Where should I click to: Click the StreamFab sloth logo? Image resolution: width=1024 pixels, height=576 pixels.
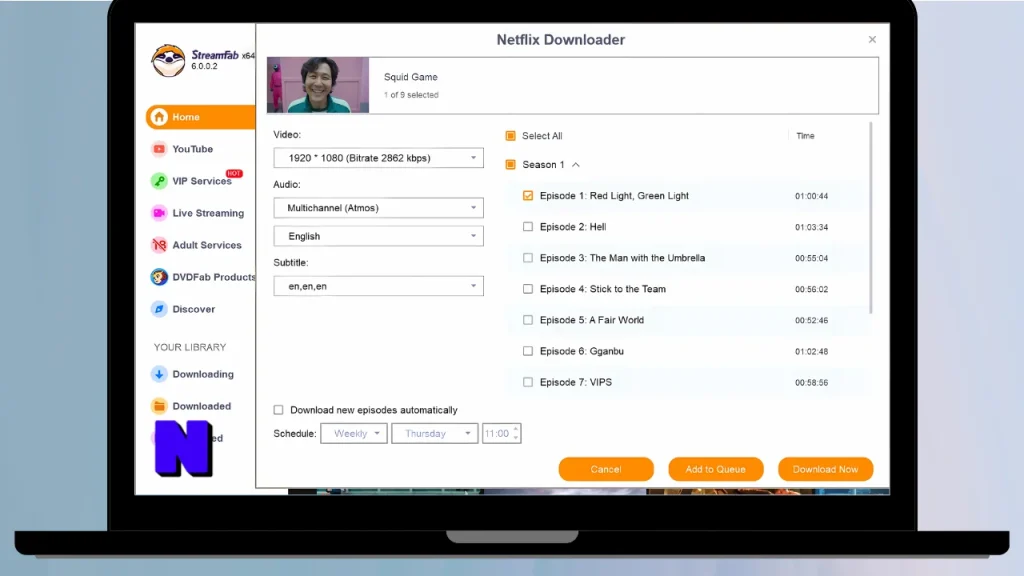(168, 61)
